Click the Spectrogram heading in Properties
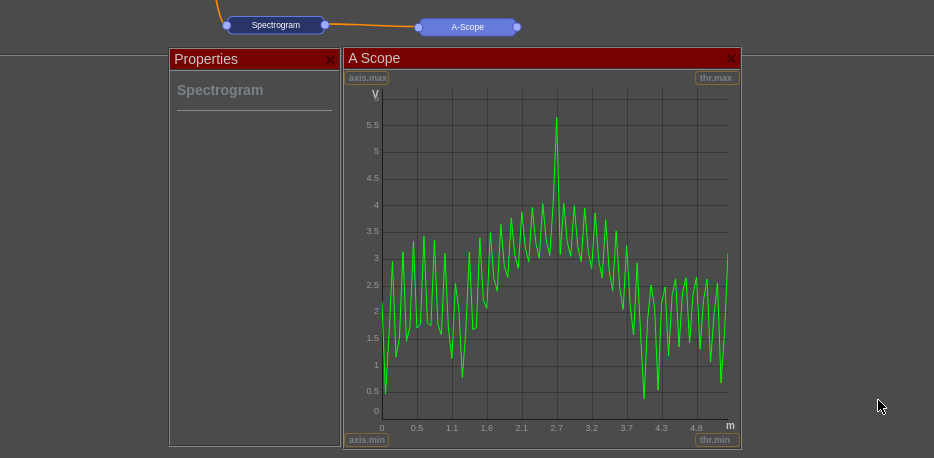Viewport: 934px width, 458px height. 220,90
